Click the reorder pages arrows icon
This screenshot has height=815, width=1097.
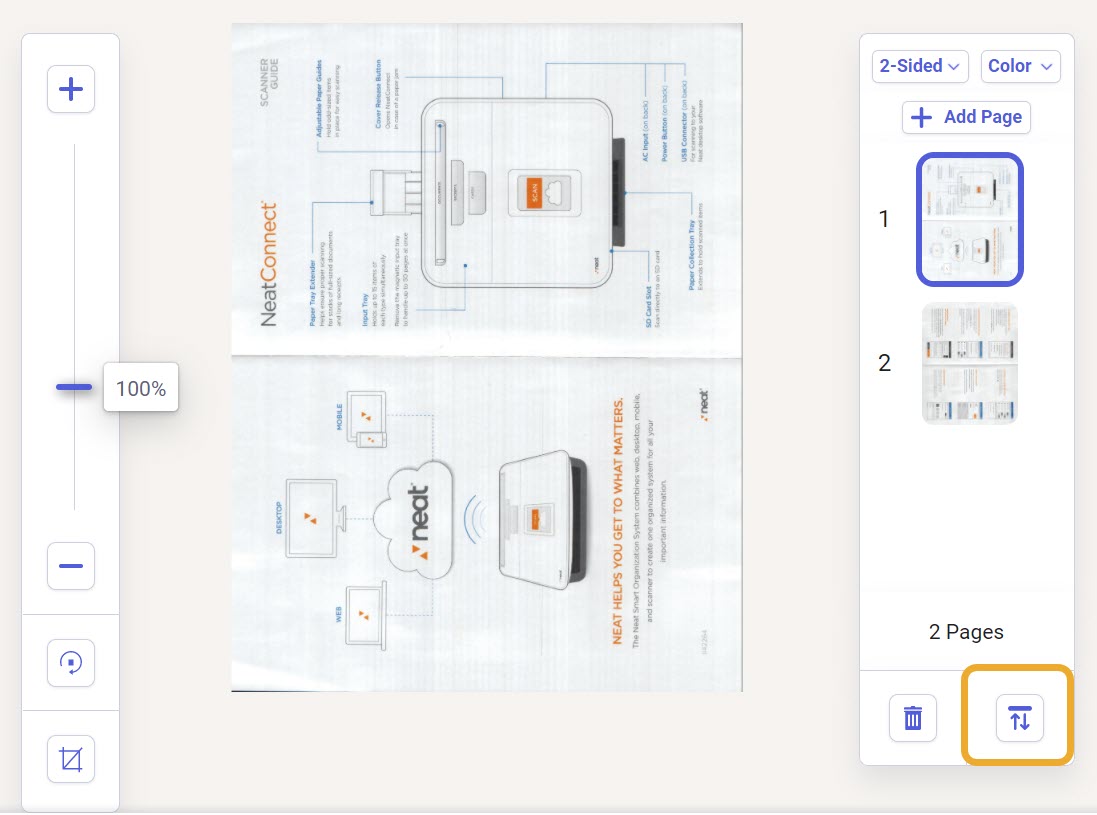pos(1019,718)
